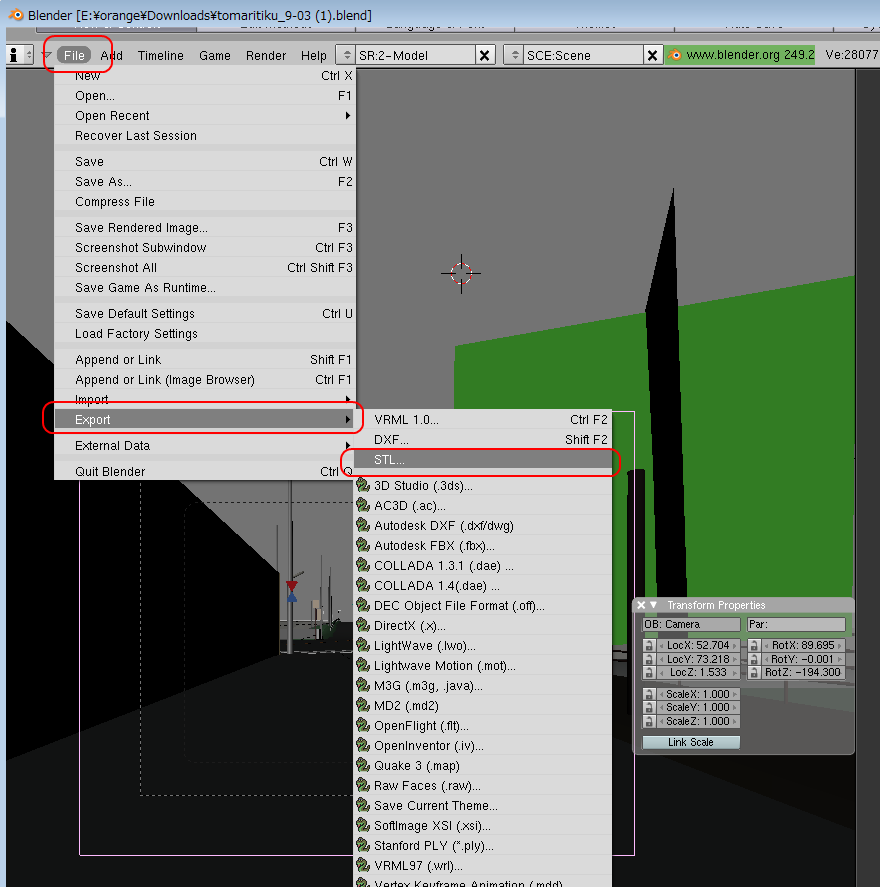Toggle the ScaleY lock
The width and height of the screenshot is (880, 887).
[649, 708]
